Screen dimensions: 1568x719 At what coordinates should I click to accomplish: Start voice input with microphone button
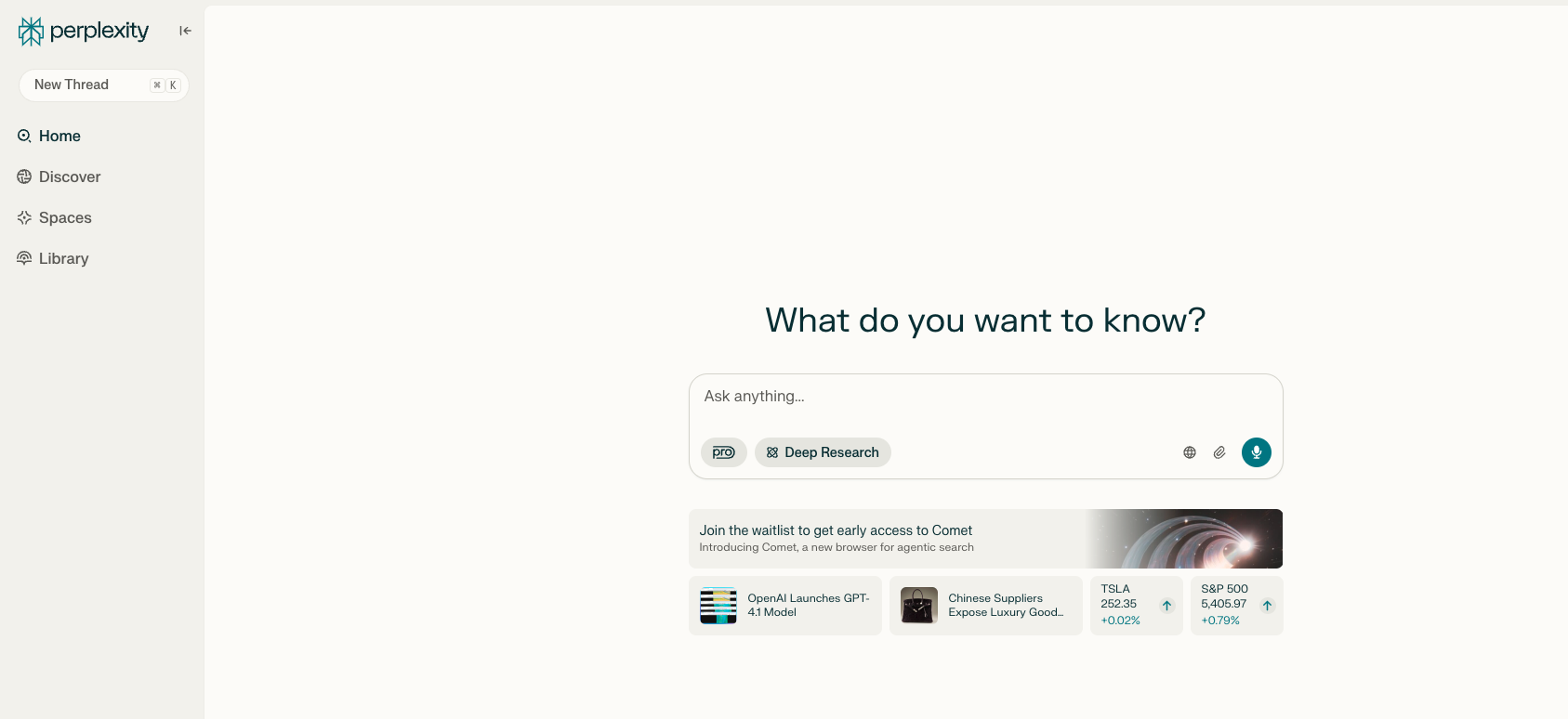[1257, 452]
